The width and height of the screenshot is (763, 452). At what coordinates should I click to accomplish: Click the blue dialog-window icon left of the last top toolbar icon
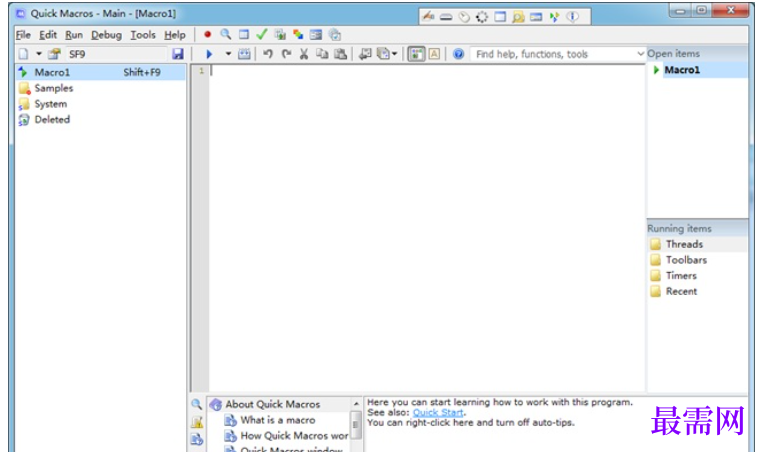point(316,35)
